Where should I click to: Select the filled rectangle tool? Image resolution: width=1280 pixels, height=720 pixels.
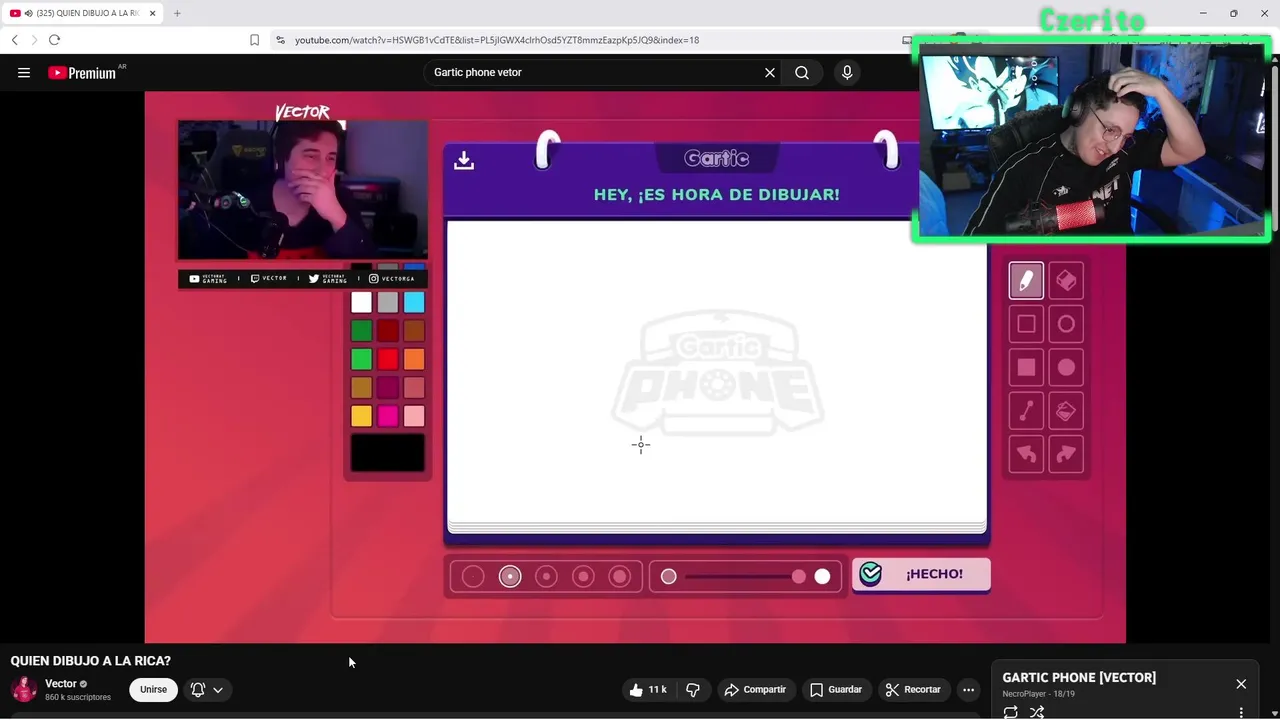tap(1026, 368)
